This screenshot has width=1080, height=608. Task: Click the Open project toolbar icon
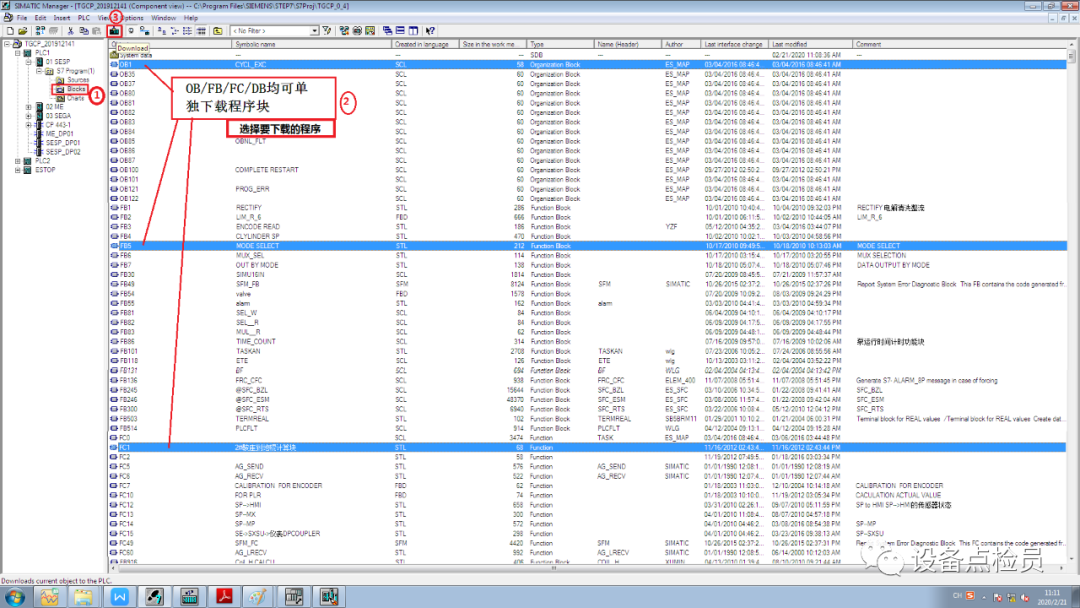pos(23,30)
